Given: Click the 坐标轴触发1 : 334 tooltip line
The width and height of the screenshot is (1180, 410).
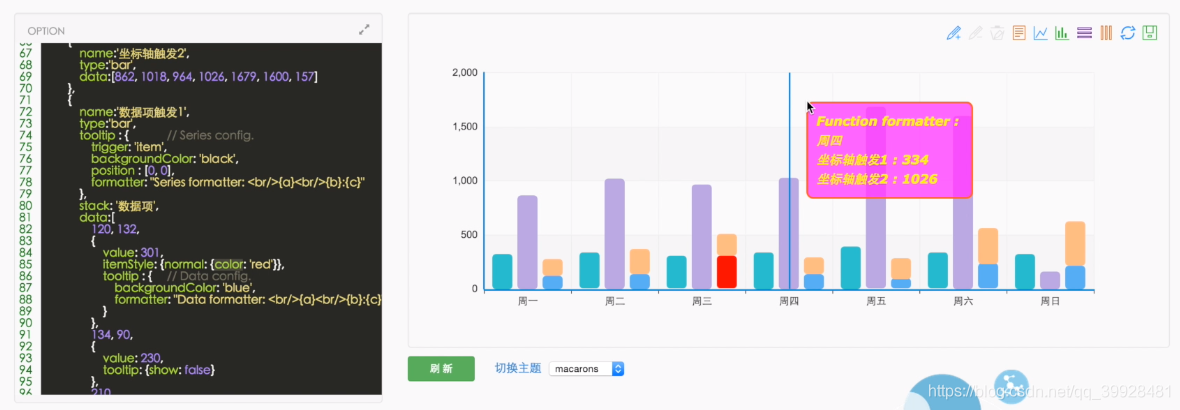Looking at the screenshot, I should [873, 159].
